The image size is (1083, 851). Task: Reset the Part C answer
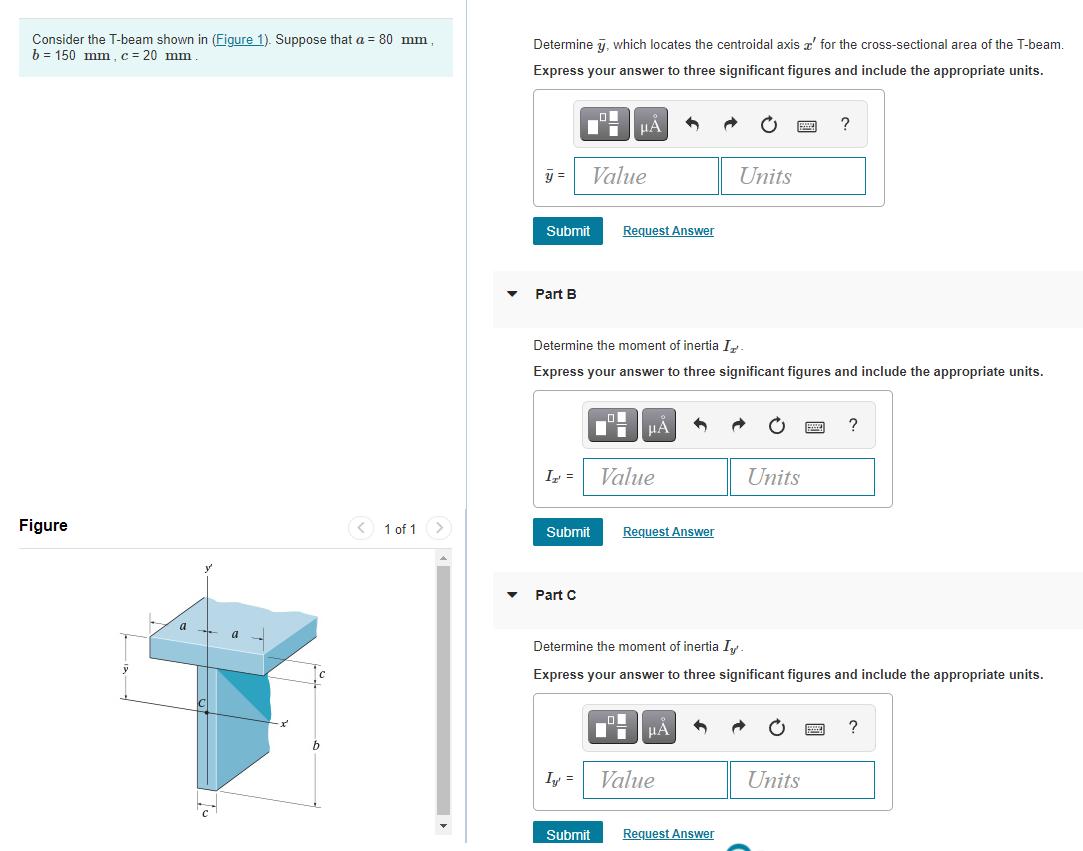(776, 727)
